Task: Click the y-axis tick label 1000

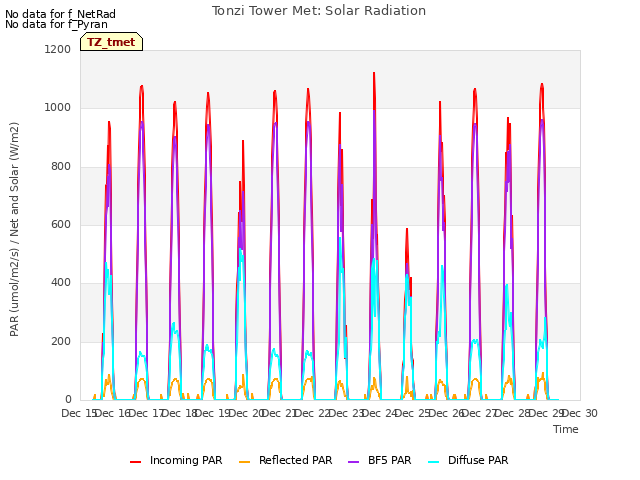Action: coord(58,108)
